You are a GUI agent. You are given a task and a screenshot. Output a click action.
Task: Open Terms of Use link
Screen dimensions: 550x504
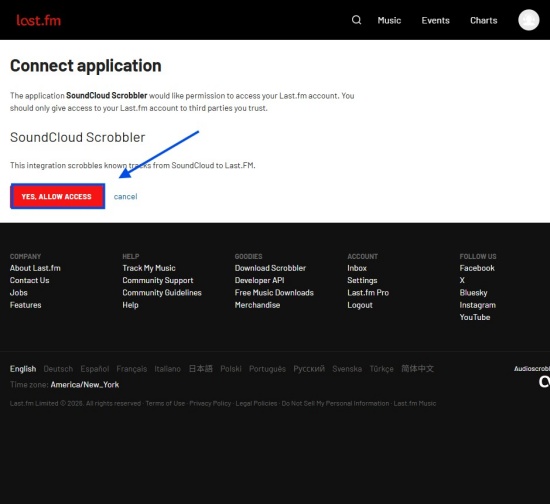(x=165, y=403)
